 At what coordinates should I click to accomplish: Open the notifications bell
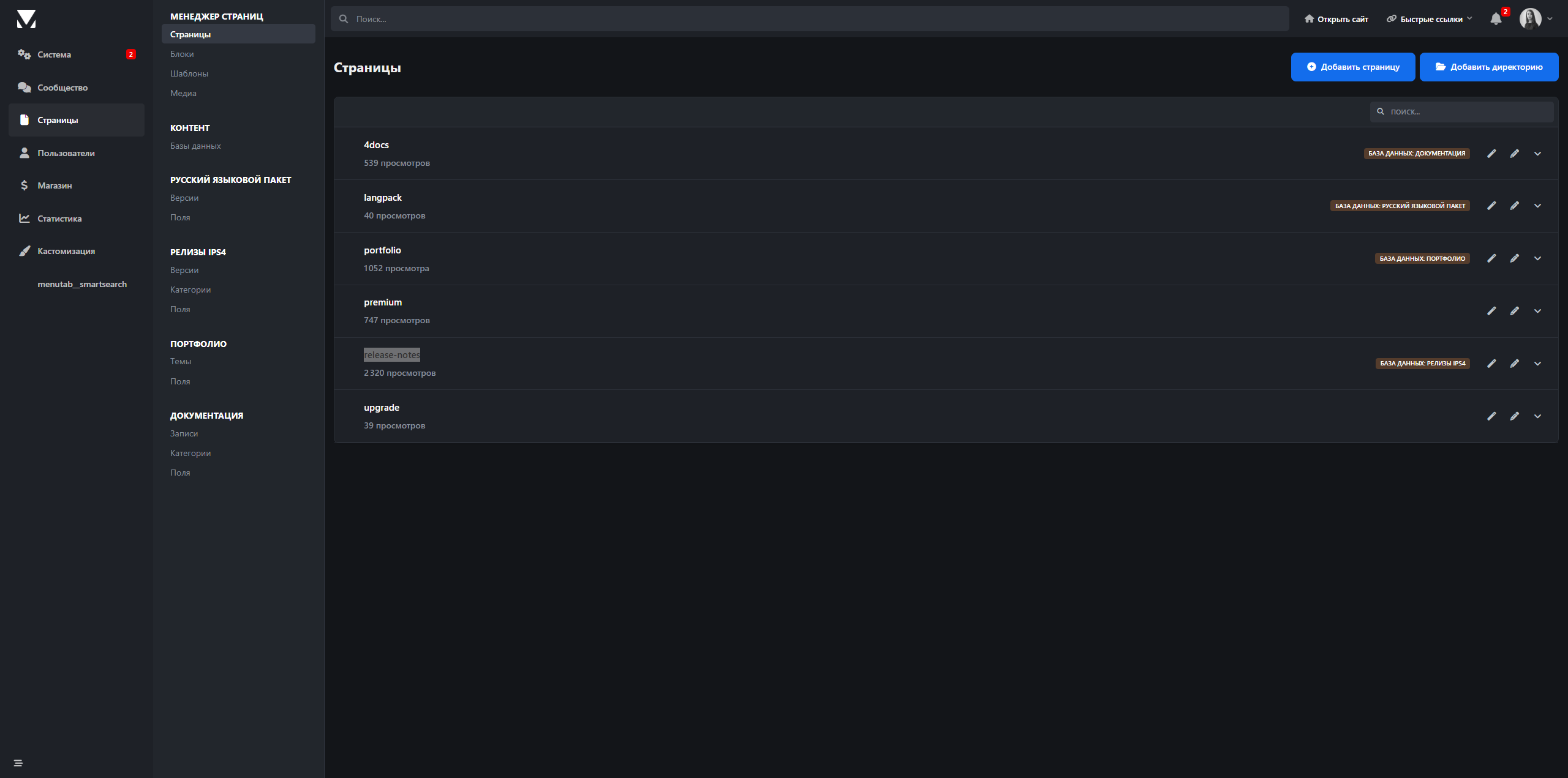tap(1496, 19)
